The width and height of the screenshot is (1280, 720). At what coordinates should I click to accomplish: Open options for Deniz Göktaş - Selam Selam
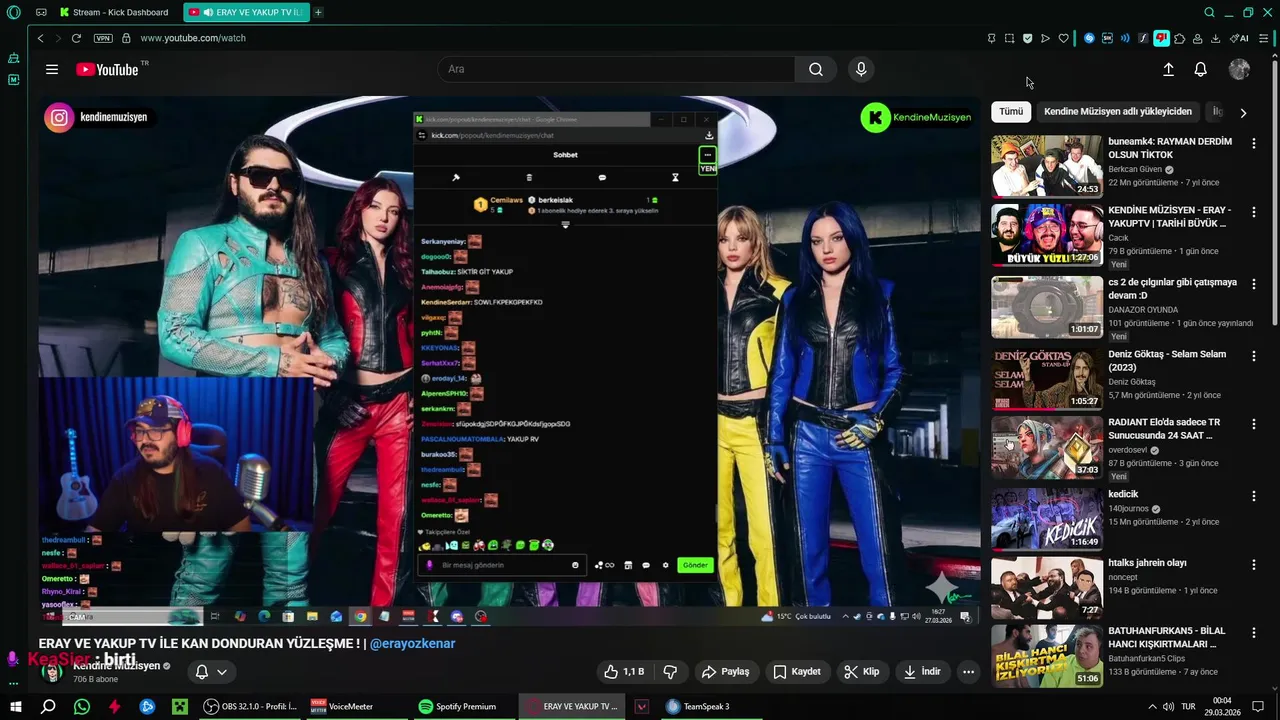pos(1253,356)
